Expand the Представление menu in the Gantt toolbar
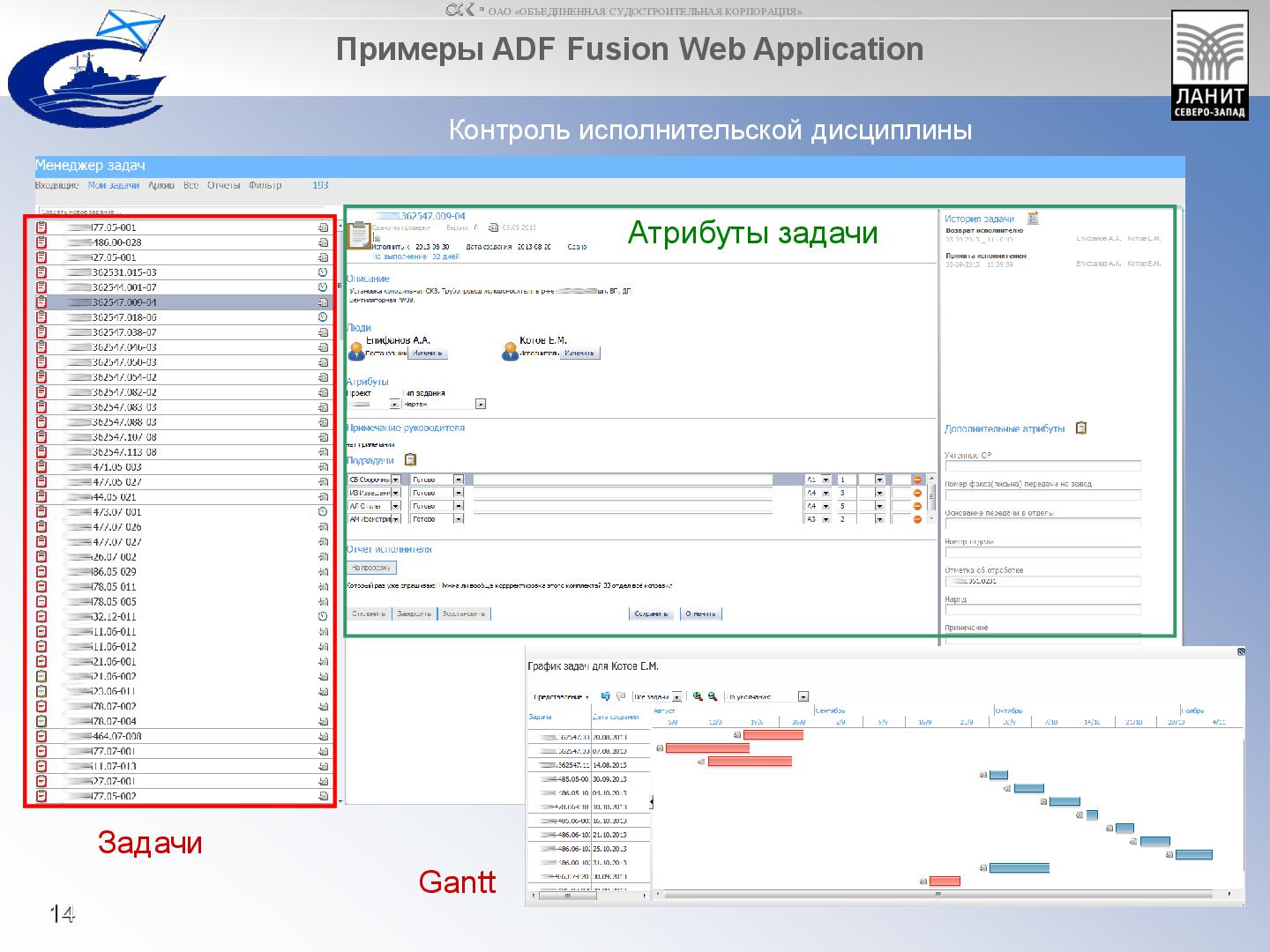1270x952 pixels. click(x=560, y=696)
